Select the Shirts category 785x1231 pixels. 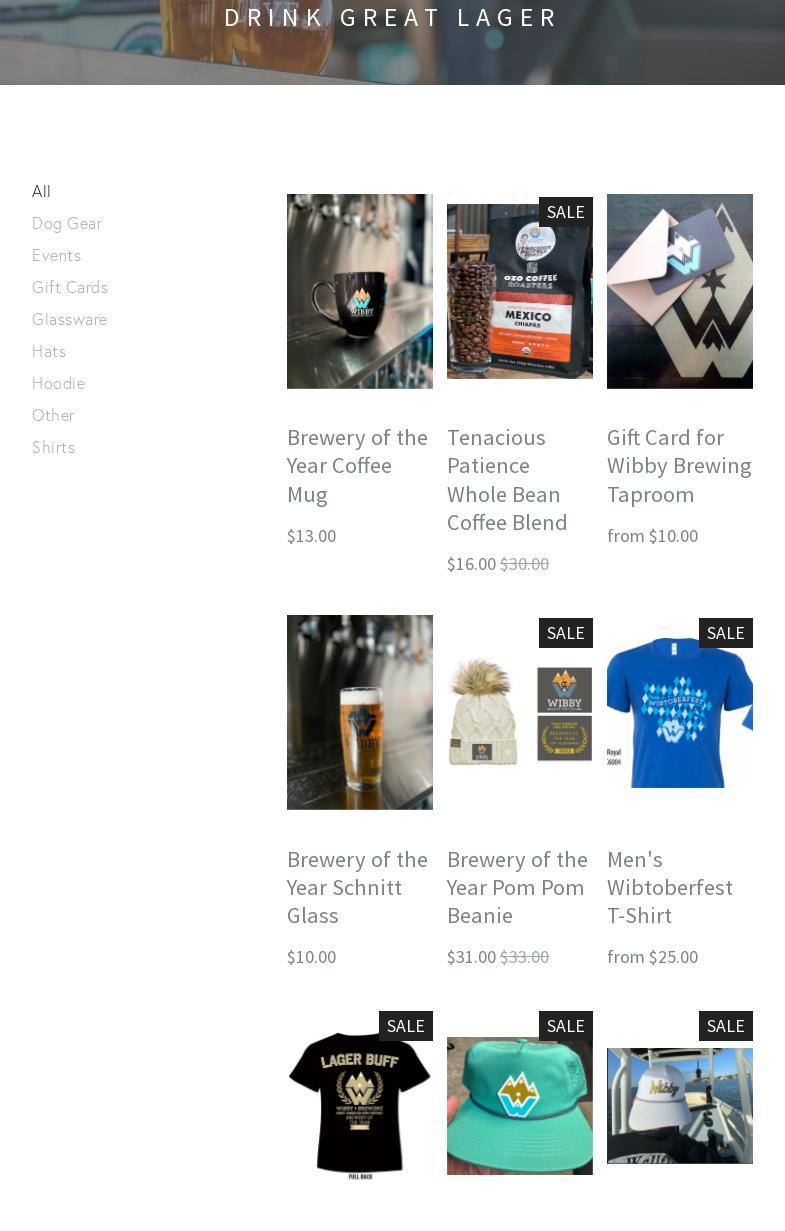point(54,447)
